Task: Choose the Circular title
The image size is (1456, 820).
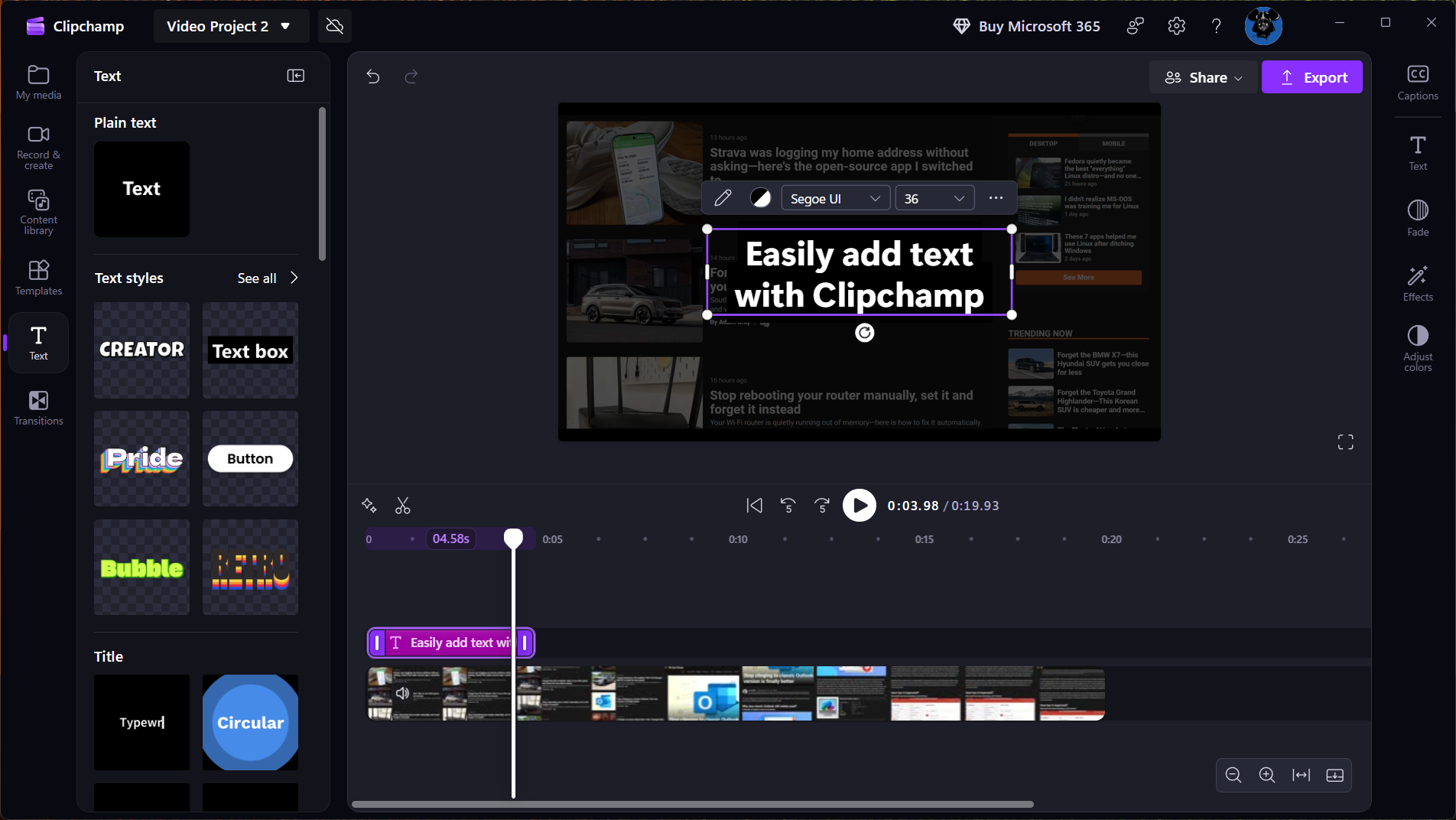Action: [250, 722]
